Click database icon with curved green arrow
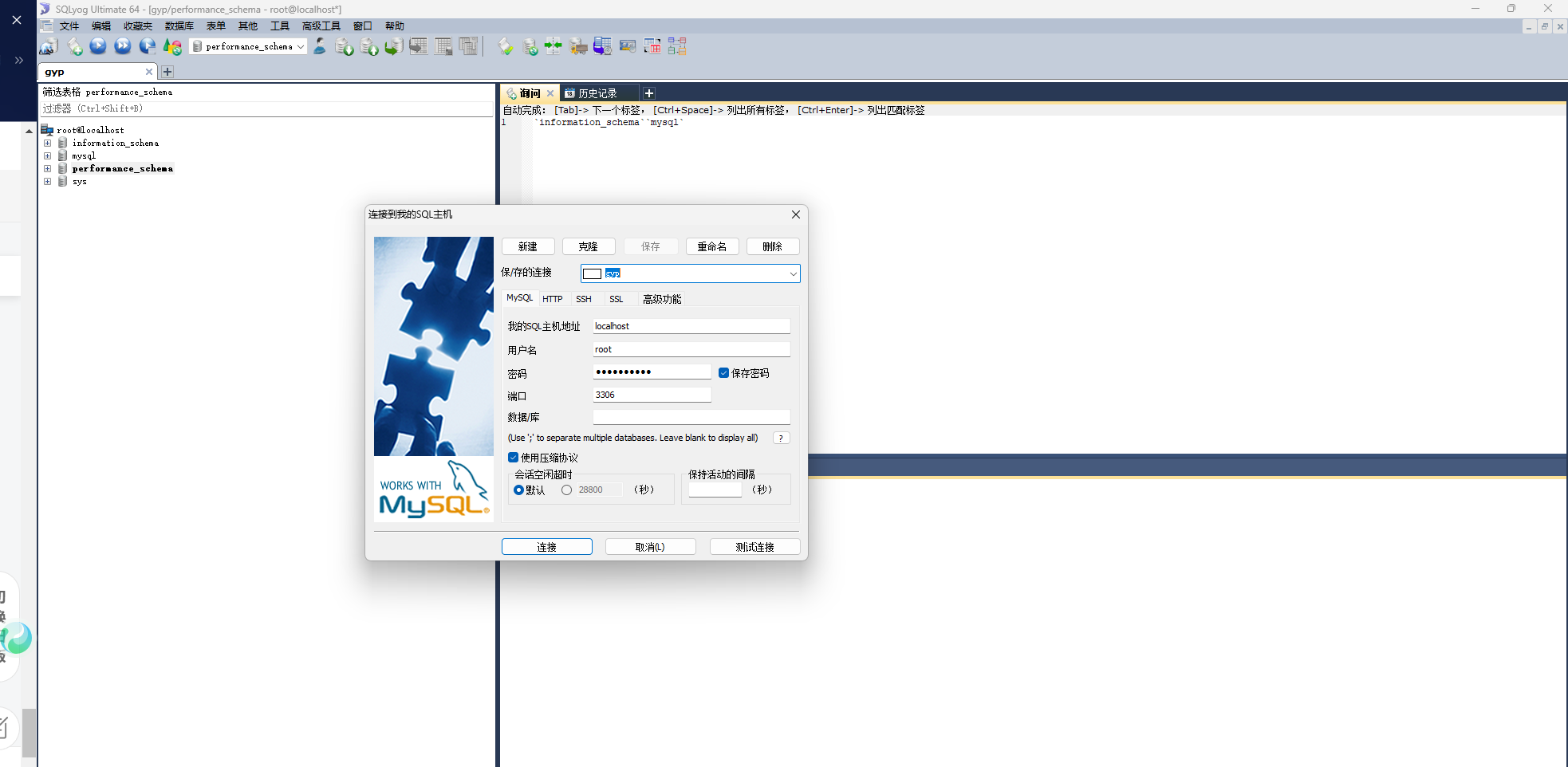 [394, 46]
